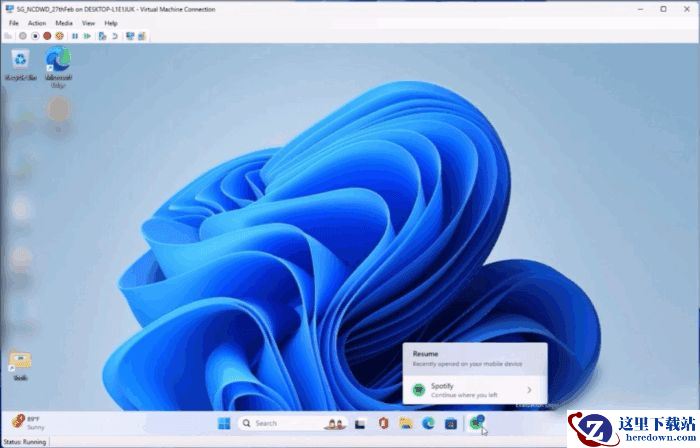Click the Shut Down (red) toolbar icon
This screenshot has height=448, width=700.
pos(47,35)
